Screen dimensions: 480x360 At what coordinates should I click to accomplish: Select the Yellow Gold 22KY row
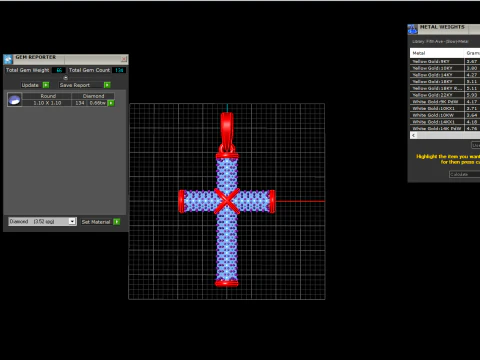[x=445, y=95]
